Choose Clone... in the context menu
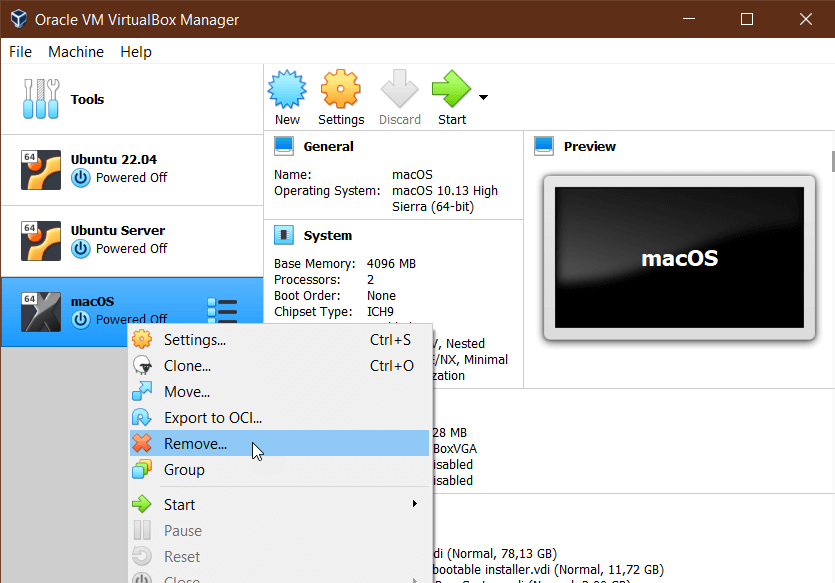The width and height of the screenshot is (835, 583). (x=280, y=366)
